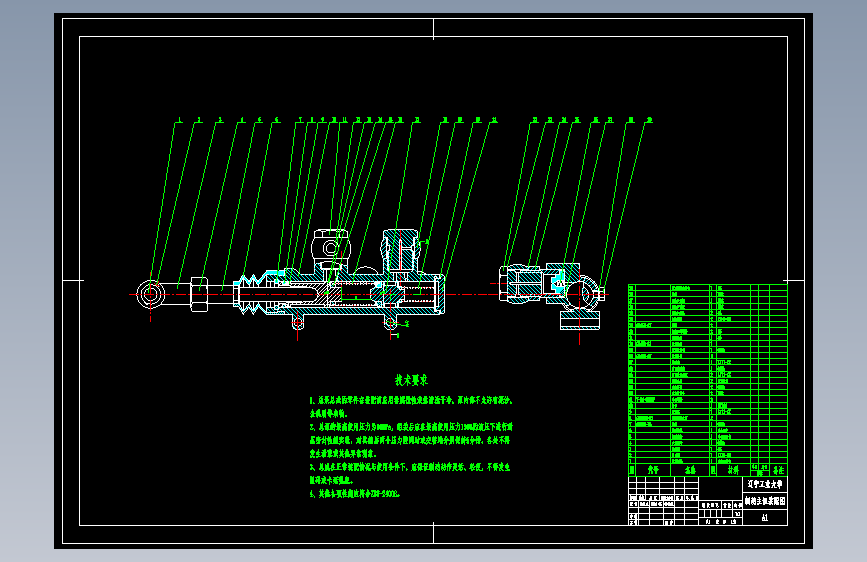Click the hatched outlet fitting on the cylinder top
Screen dimensions: 867x562
pos(400,250)
